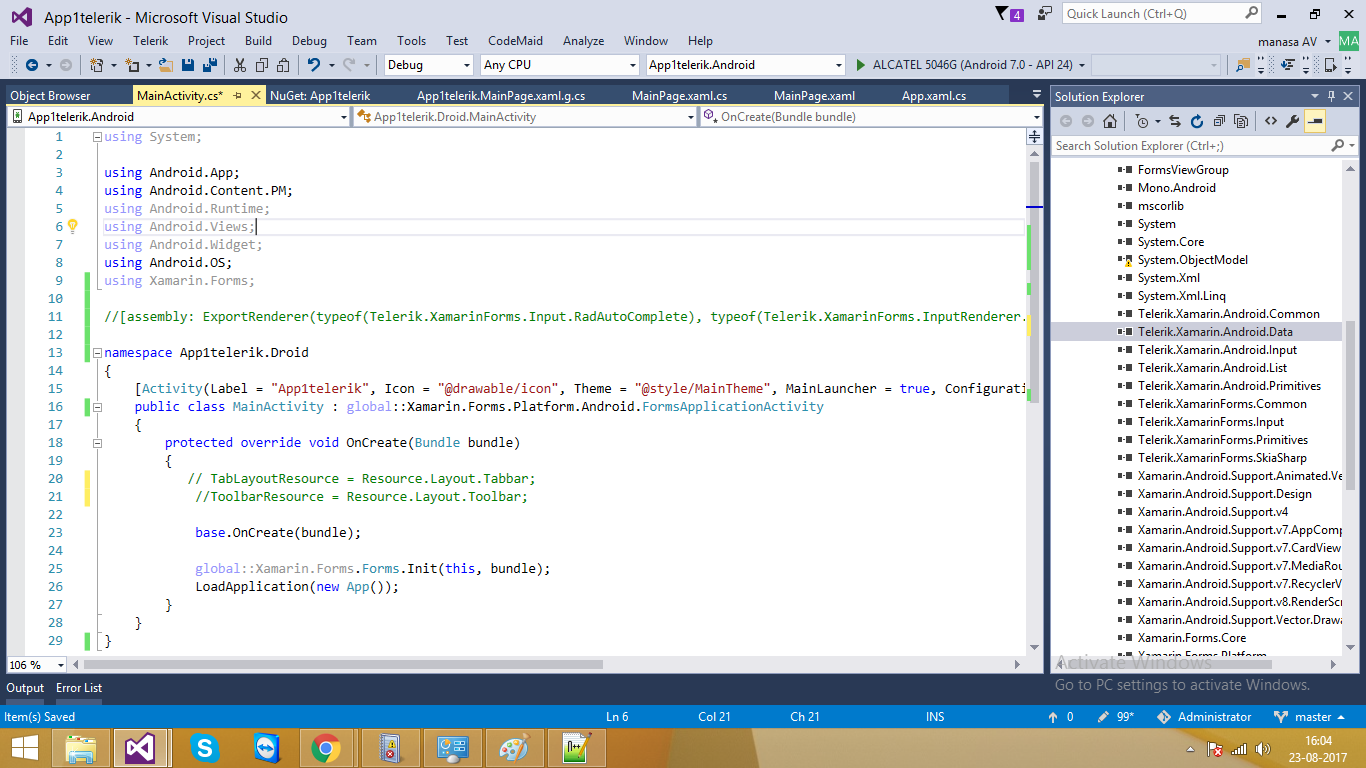Open the CodeMaid menu

[515, 41]
